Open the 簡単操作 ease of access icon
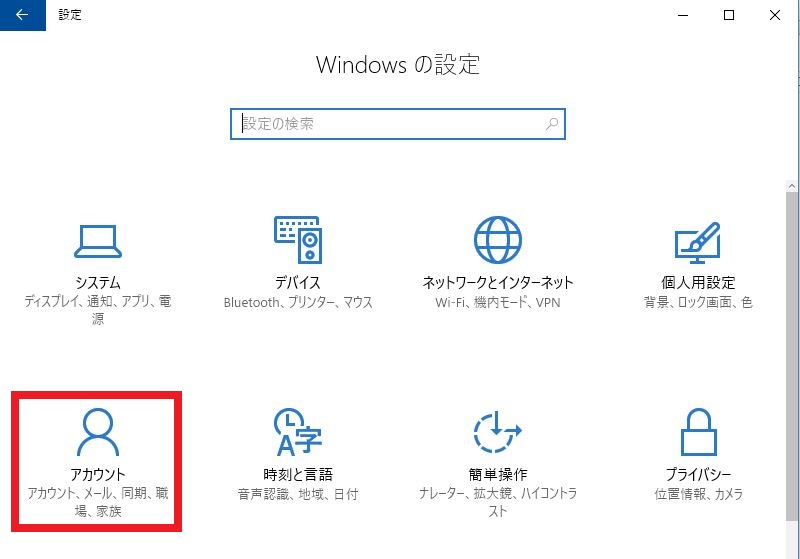The image size is (800, 559). click(497, 432)
